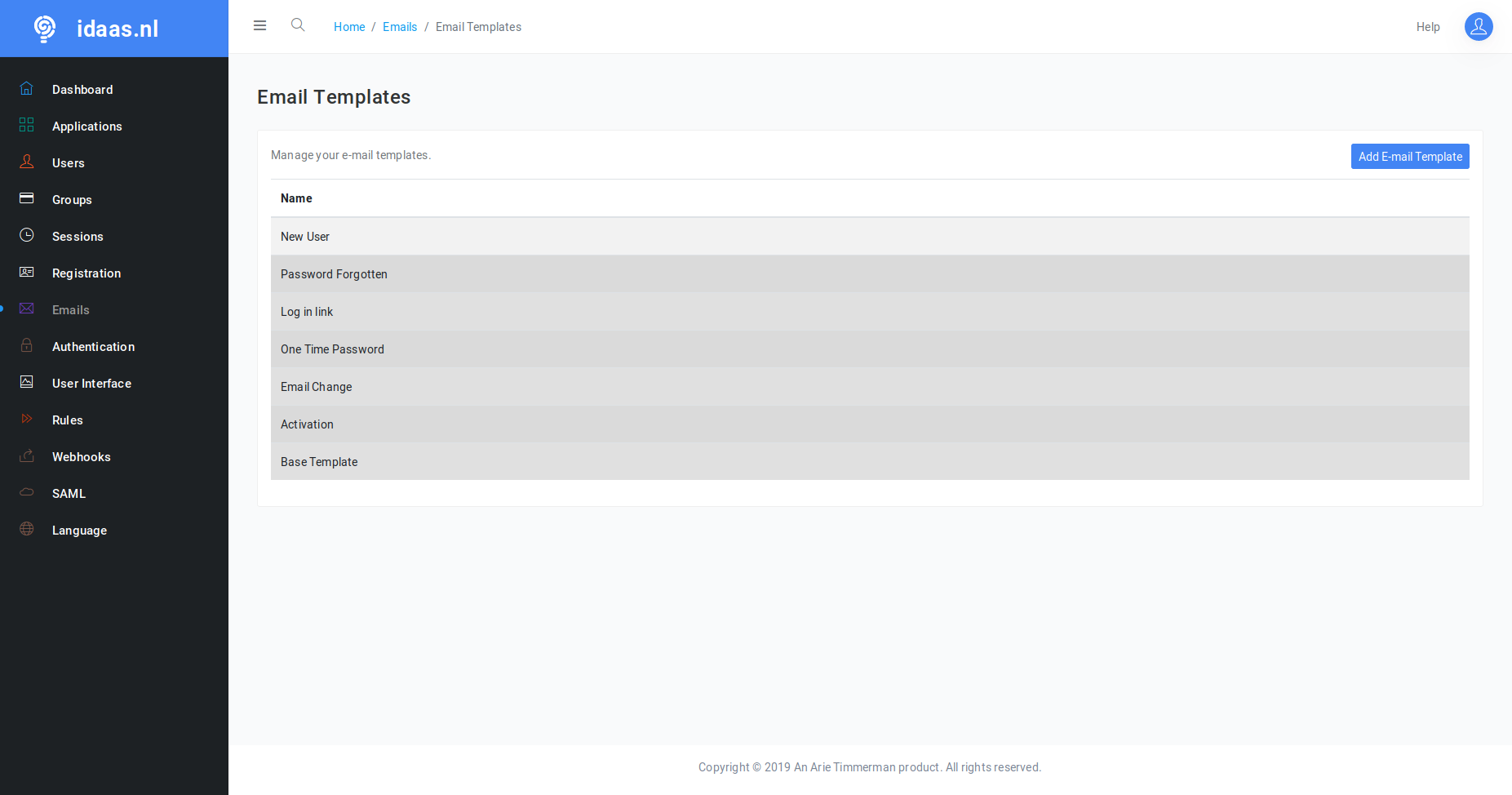The height and width of the screenshot is (795, 1512).
Task: Go to the SAML section
Action: point(69,494)
